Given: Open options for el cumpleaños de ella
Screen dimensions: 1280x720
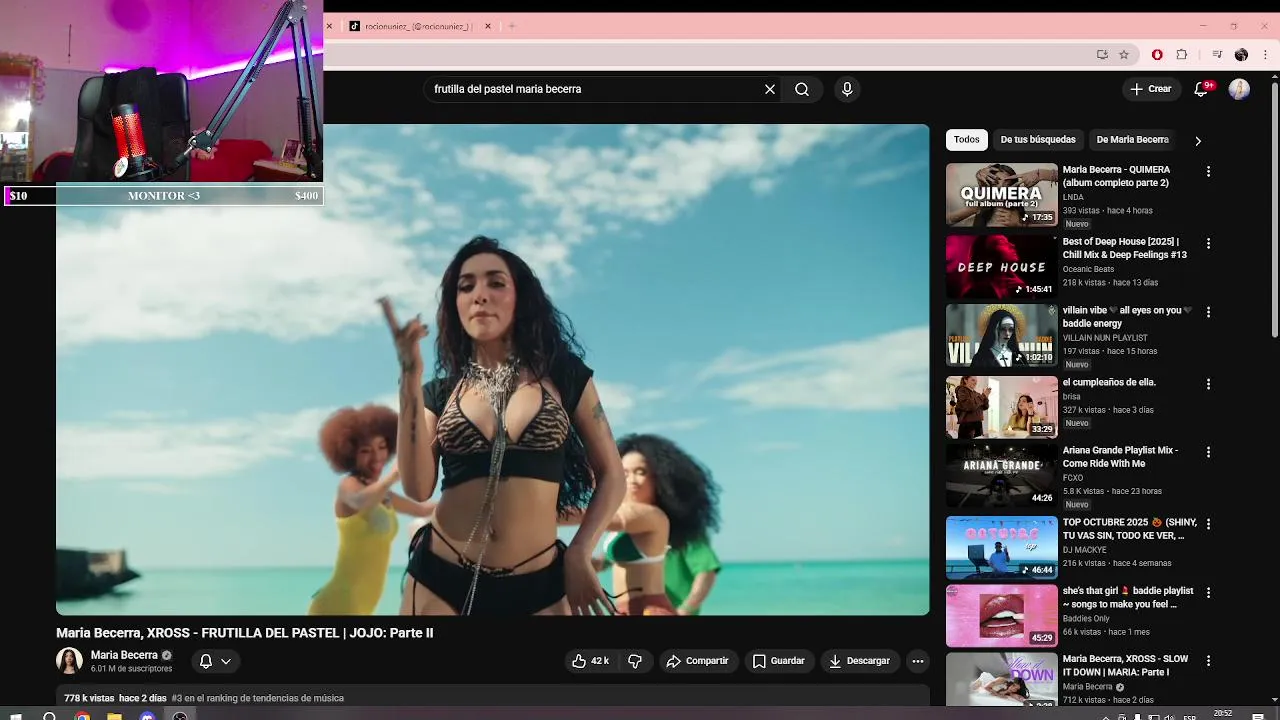Looking at the screenshot, I should tap(1208, 384).
